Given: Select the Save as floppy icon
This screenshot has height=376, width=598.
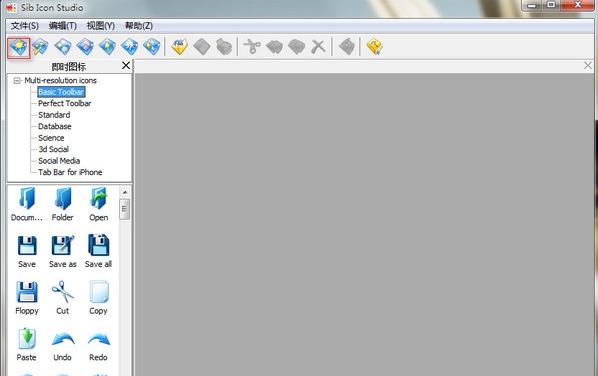Looking at the screenshot, I should [x=63, y=251].
